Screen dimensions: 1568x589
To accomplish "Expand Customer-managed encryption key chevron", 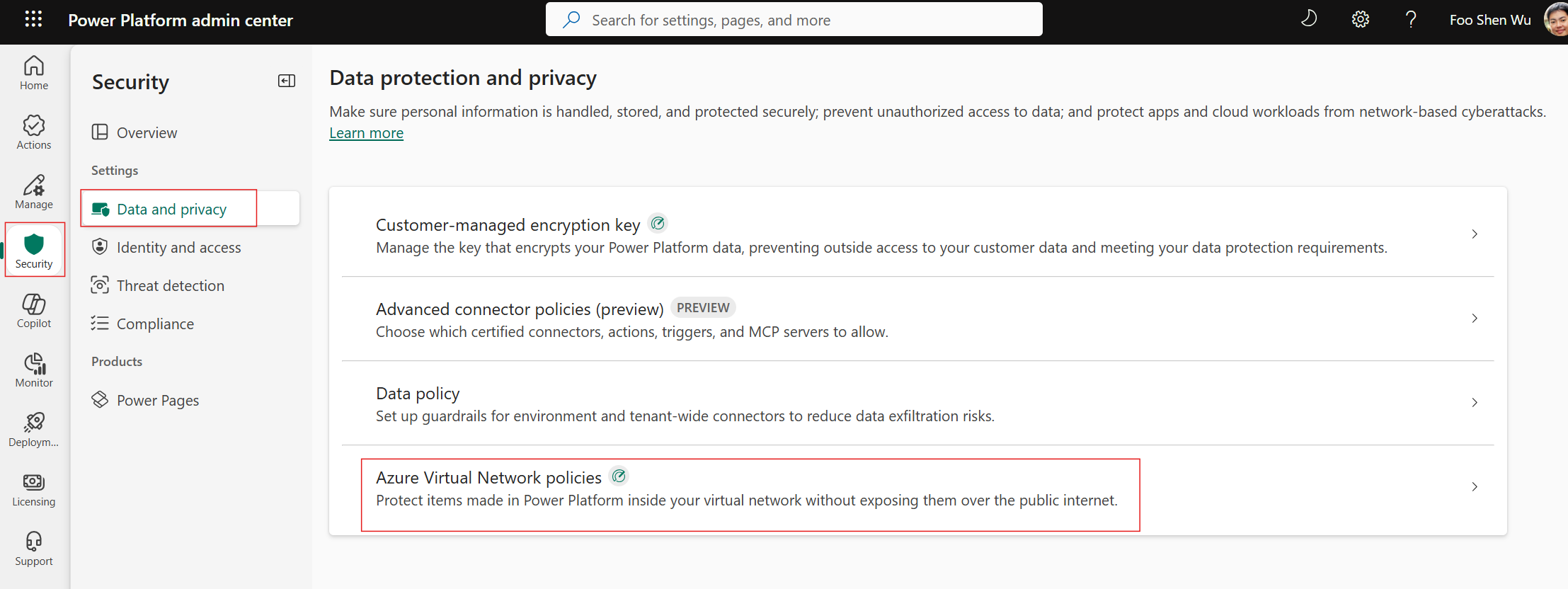I will [x=1475, y=234].
